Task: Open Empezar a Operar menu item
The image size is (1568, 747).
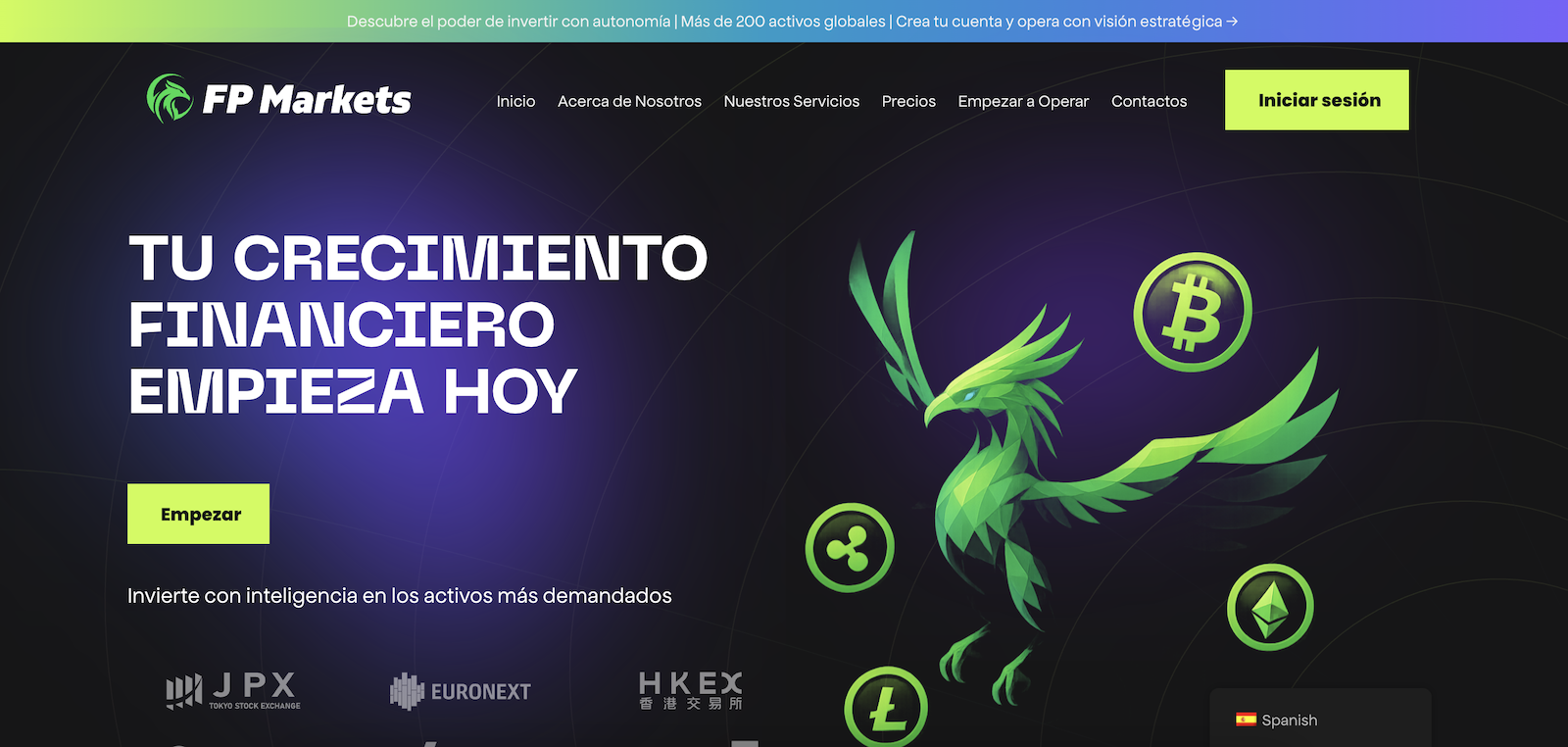Action: tap(1023, 101)
